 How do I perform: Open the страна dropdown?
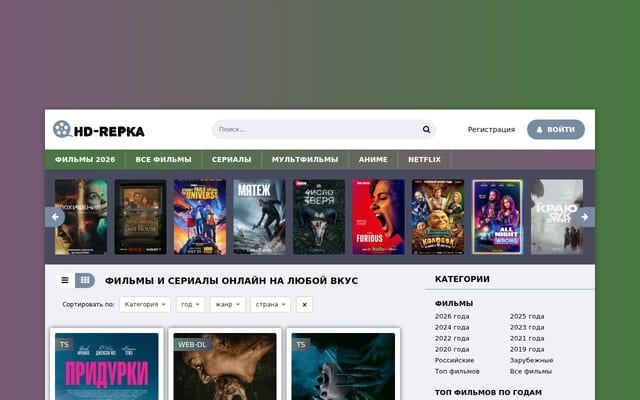click(x=271, y=304)
